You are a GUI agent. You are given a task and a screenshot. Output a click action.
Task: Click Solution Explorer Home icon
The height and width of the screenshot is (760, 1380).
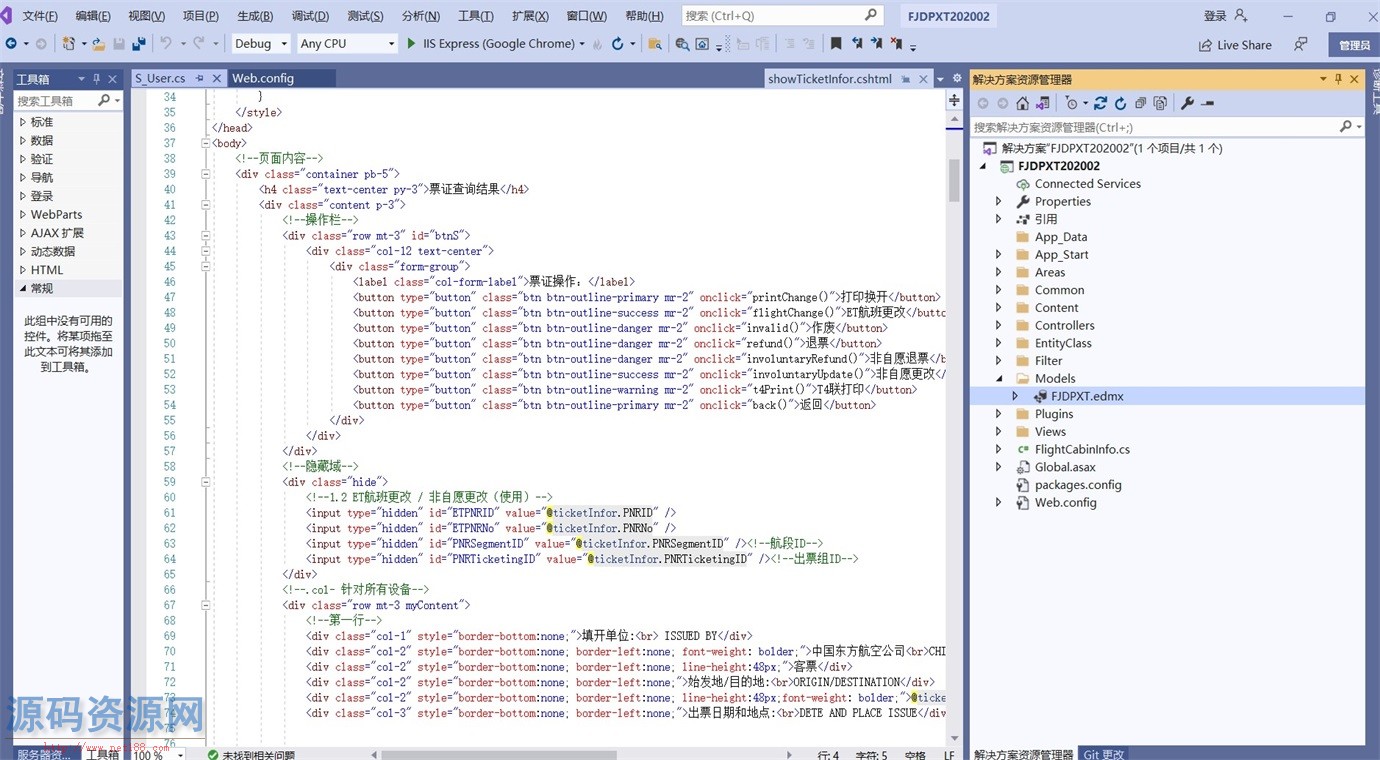(x=1022, y=103)
